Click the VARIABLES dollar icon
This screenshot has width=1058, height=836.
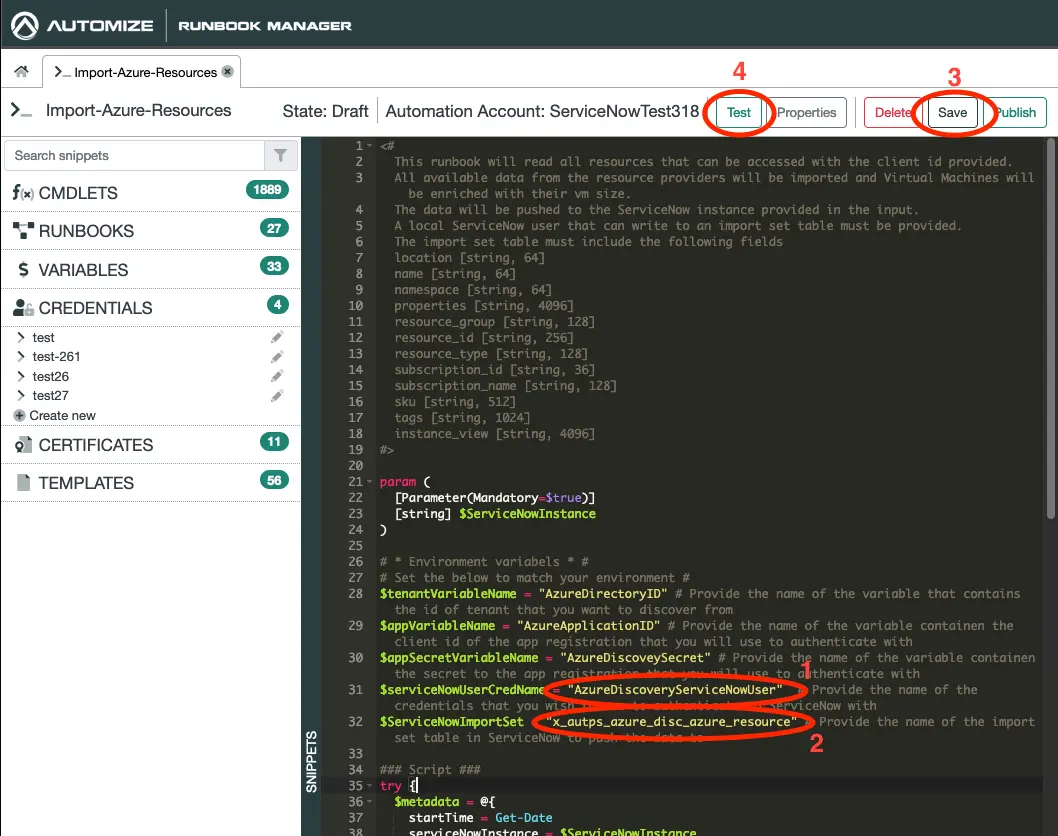[x=24, y=270]
